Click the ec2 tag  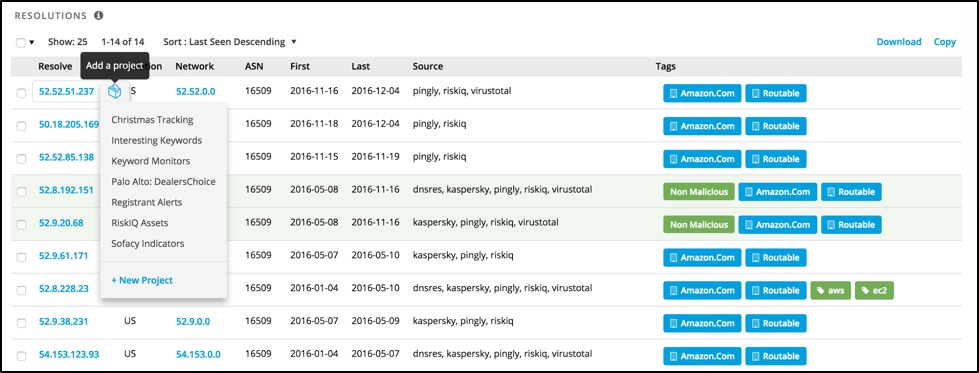pyautogui.click(x=875, y=291)
